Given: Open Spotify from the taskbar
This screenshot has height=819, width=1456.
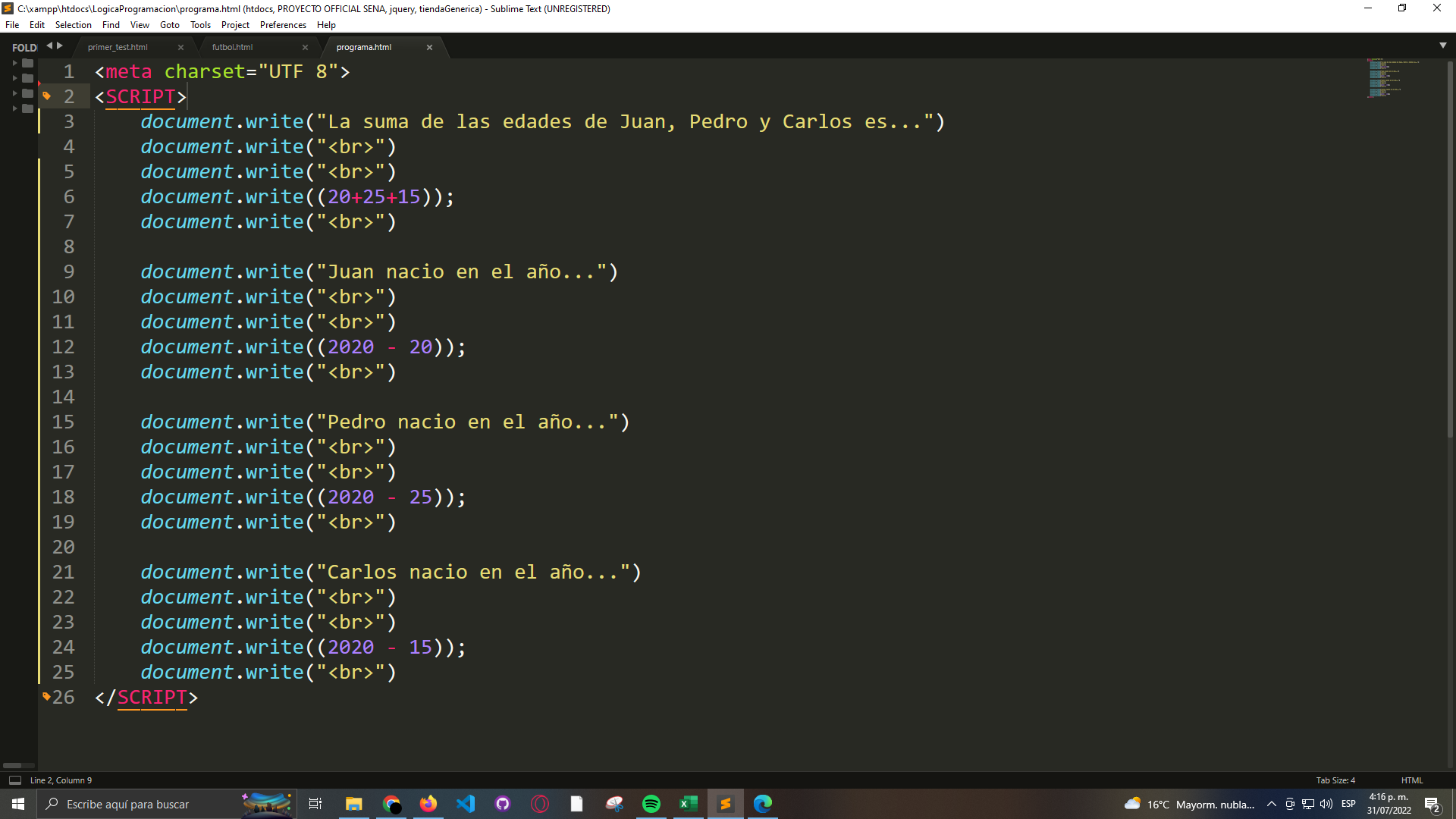Looking at the screenshot, I should (x=651, y=804).
